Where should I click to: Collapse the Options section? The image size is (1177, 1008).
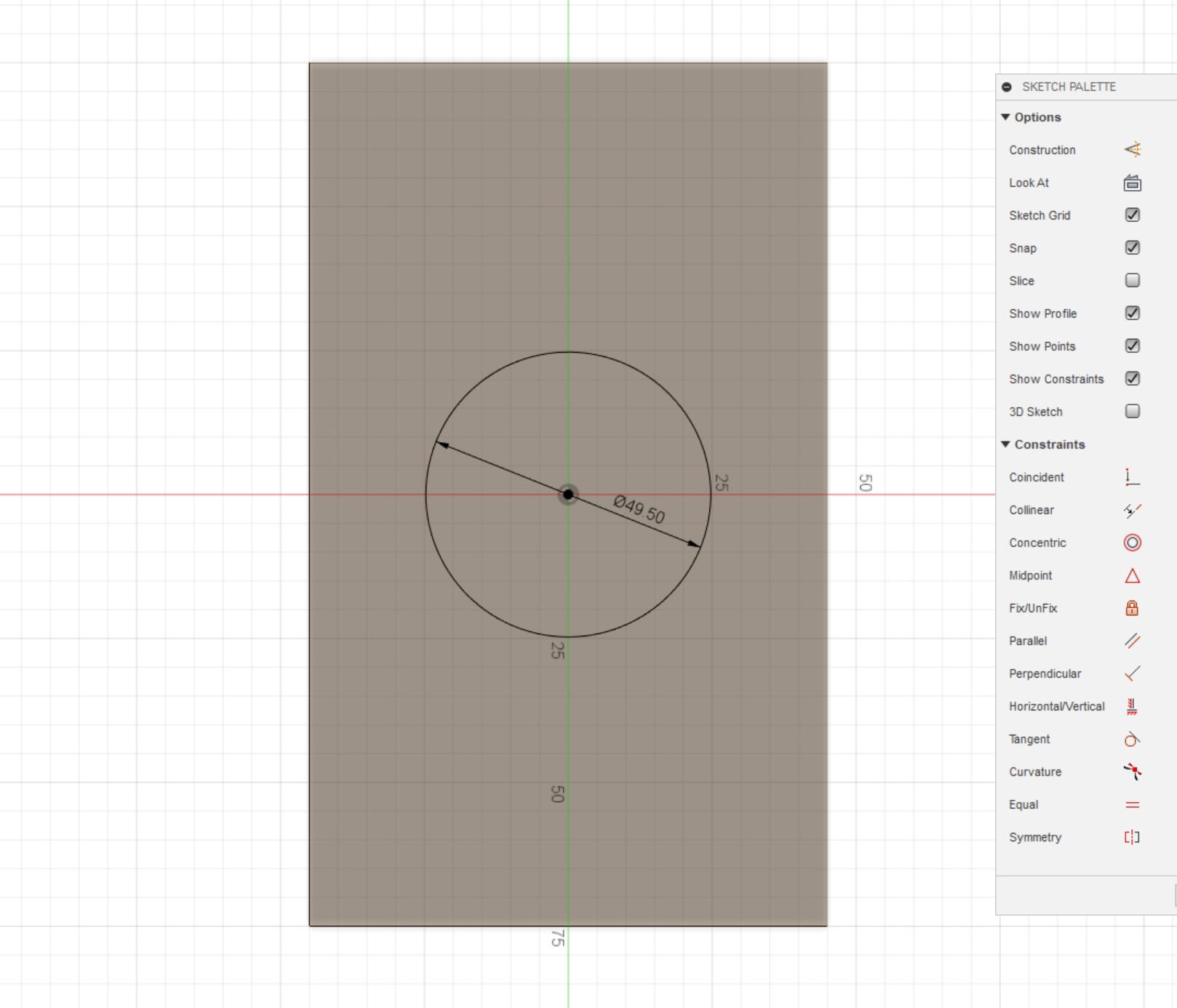pos(1005,117)
